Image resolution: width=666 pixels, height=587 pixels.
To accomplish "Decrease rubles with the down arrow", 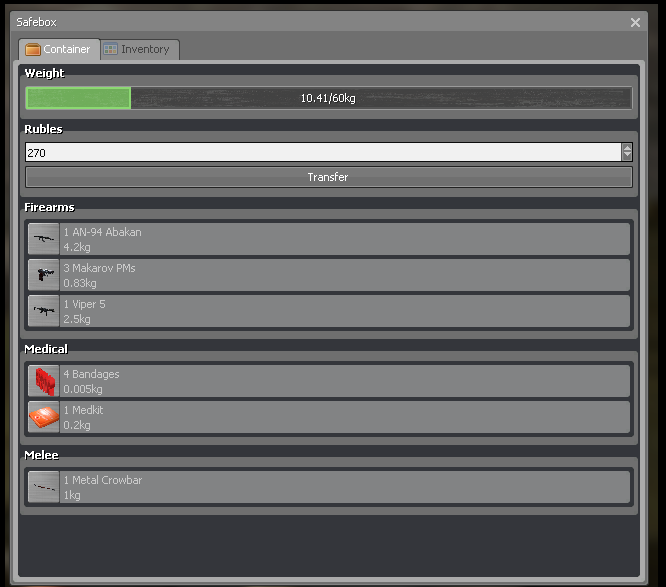I will click(x=627, y=156).
